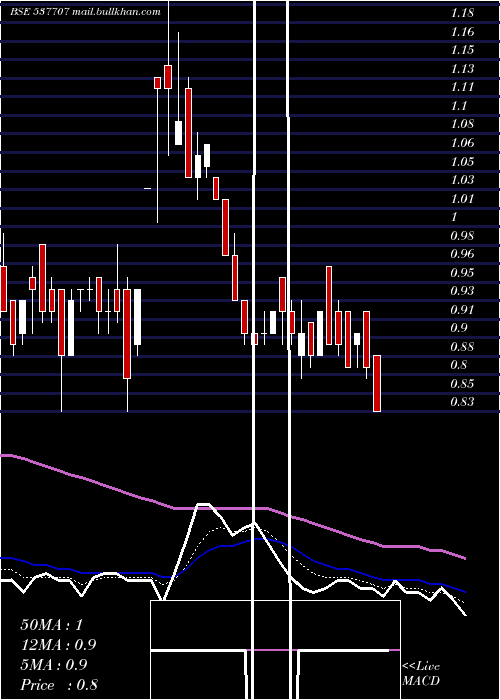Click the 1.06 price axis label
500x700 pixels.
click(462, 143)
